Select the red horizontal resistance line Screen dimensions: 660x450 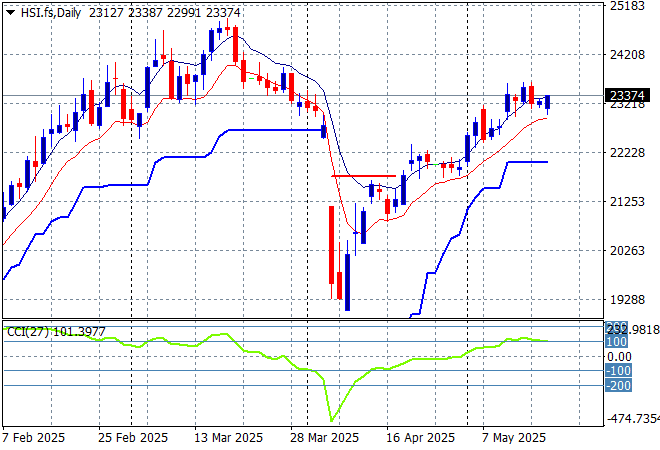[364, 176]
